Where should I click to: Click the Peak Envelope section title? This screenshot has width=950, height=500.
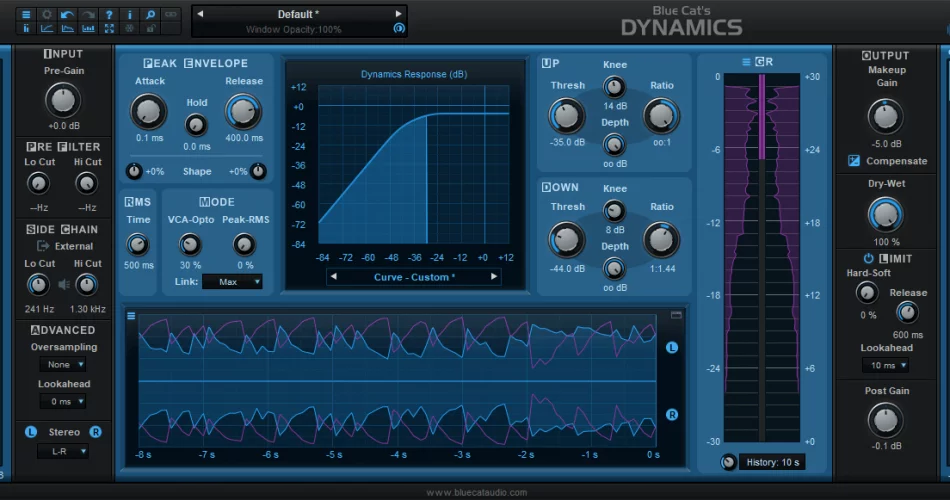196,63
